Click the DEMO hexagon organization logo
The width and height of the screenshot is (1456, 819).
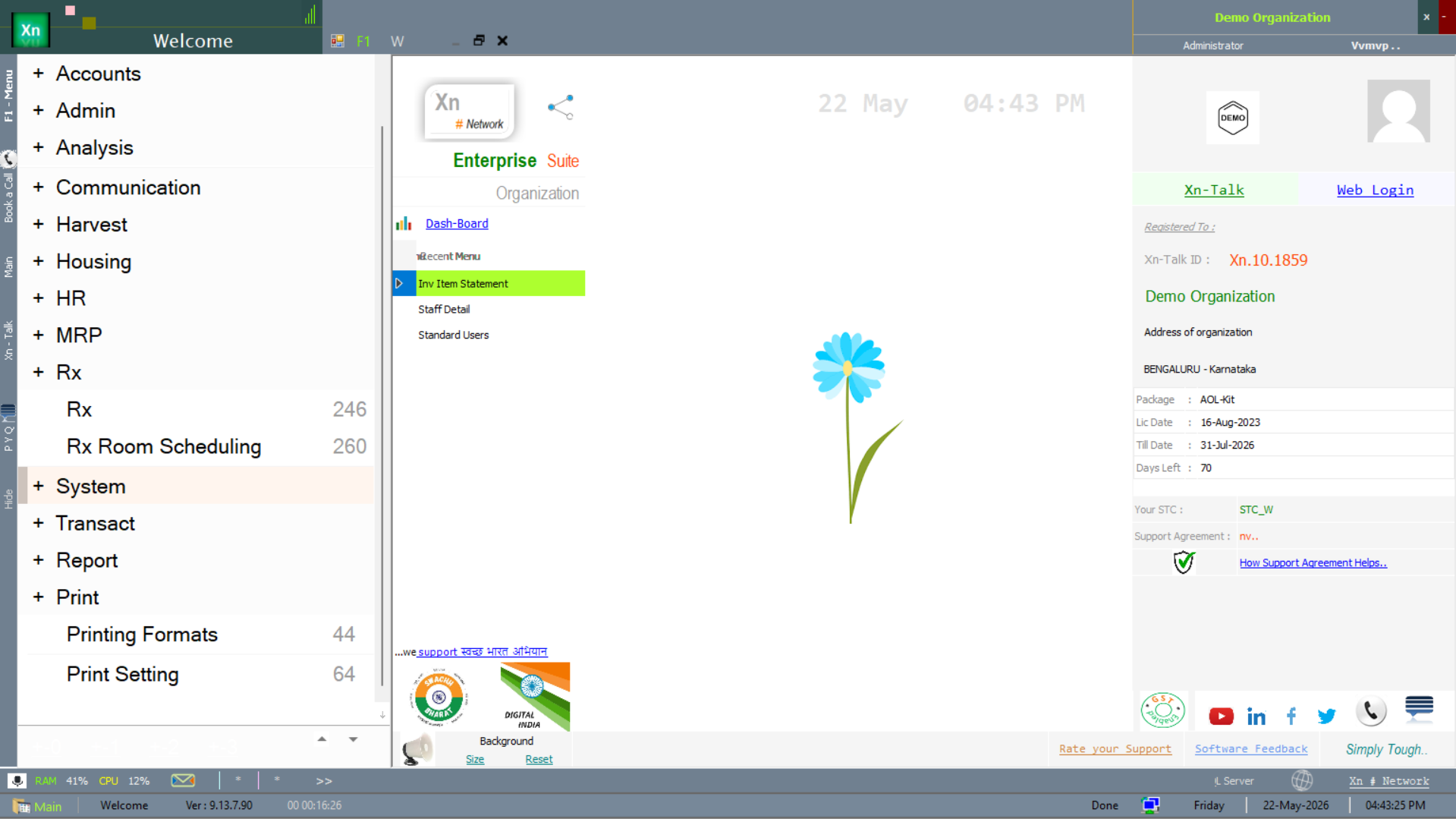(1232, 118)
